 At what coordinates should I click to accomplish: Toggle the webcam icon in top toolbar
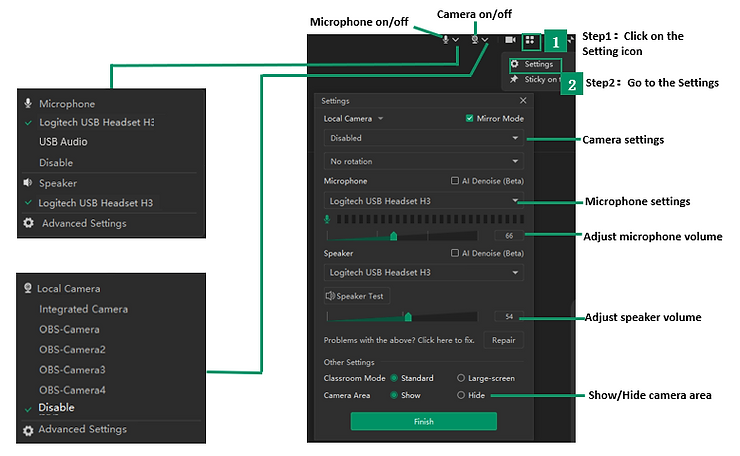tap(474, 39)
